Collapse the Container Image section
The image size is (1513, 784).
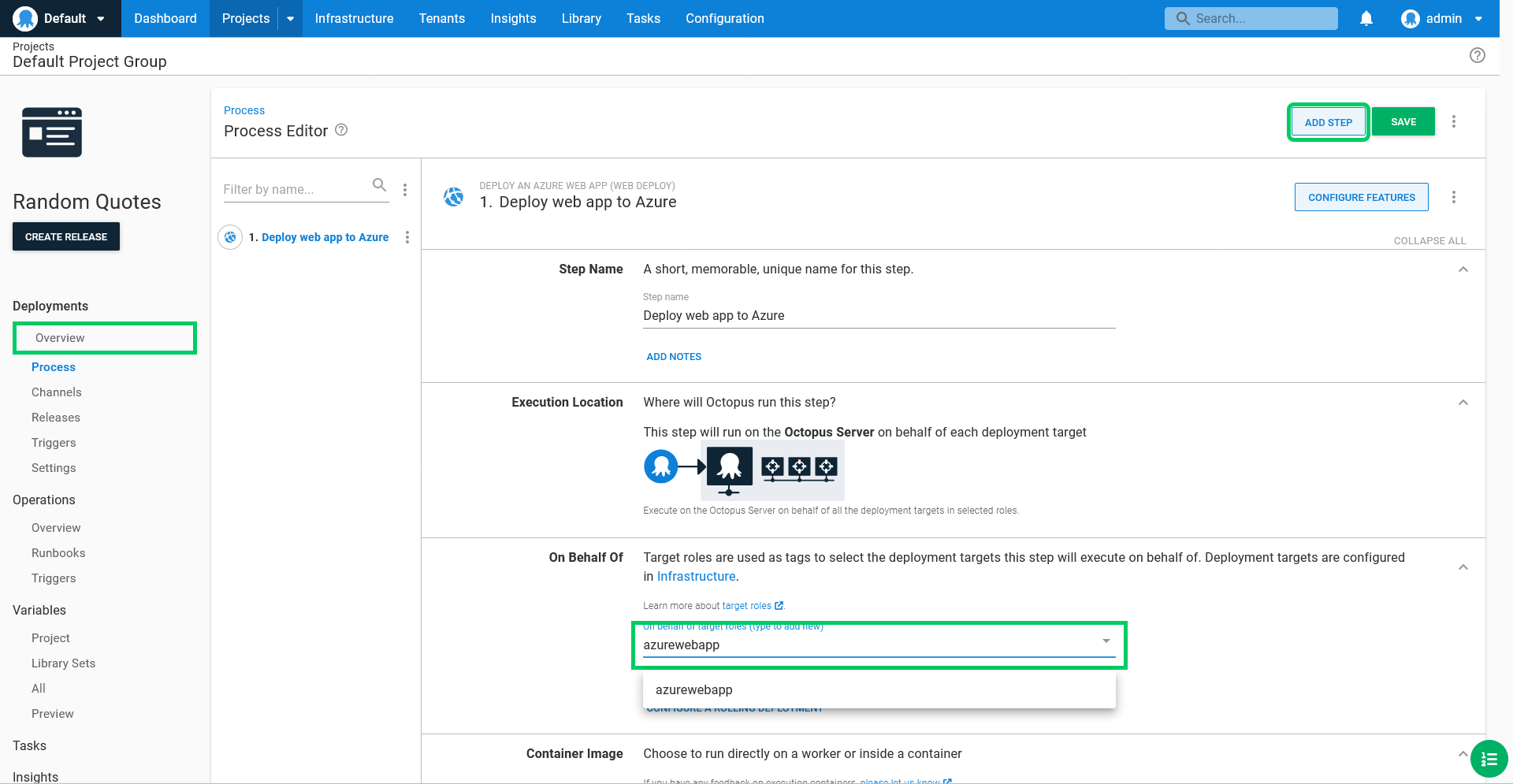pyautogui.click(x=1463, y=754)
